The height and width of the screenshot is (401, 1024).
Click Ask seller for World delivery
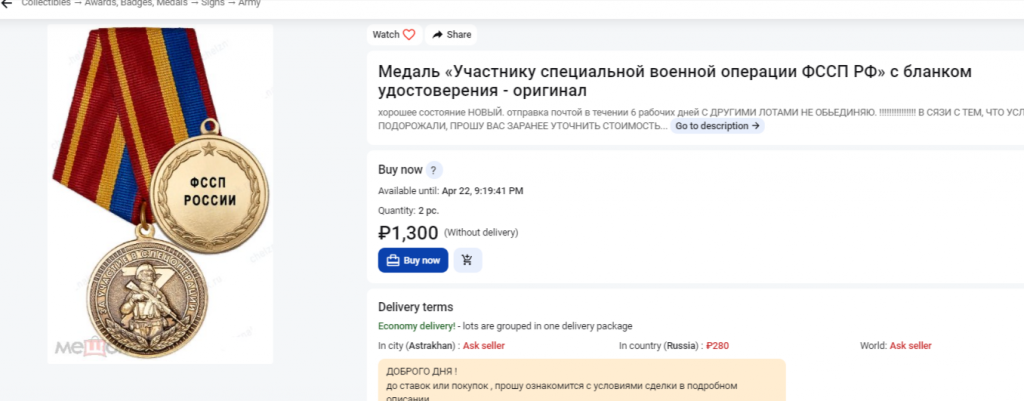pyautogui.click(x=910, y=346)
